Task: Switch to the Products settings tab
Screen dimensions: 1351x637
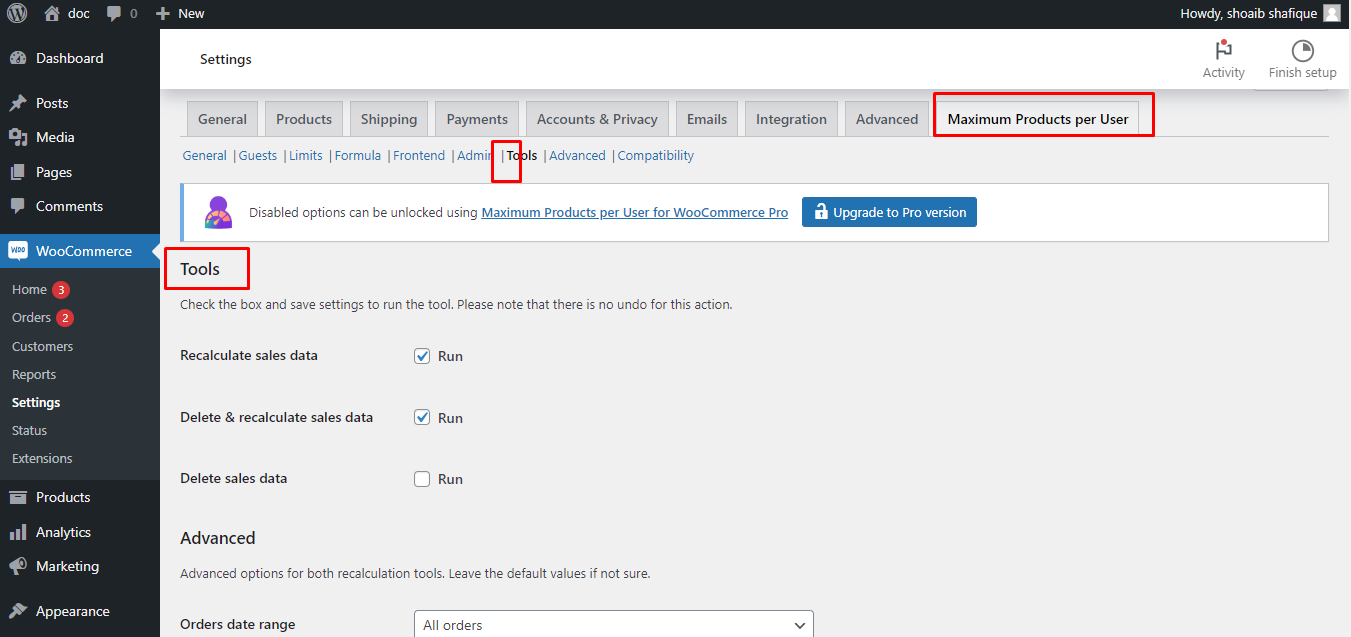Action: (304, 119)
